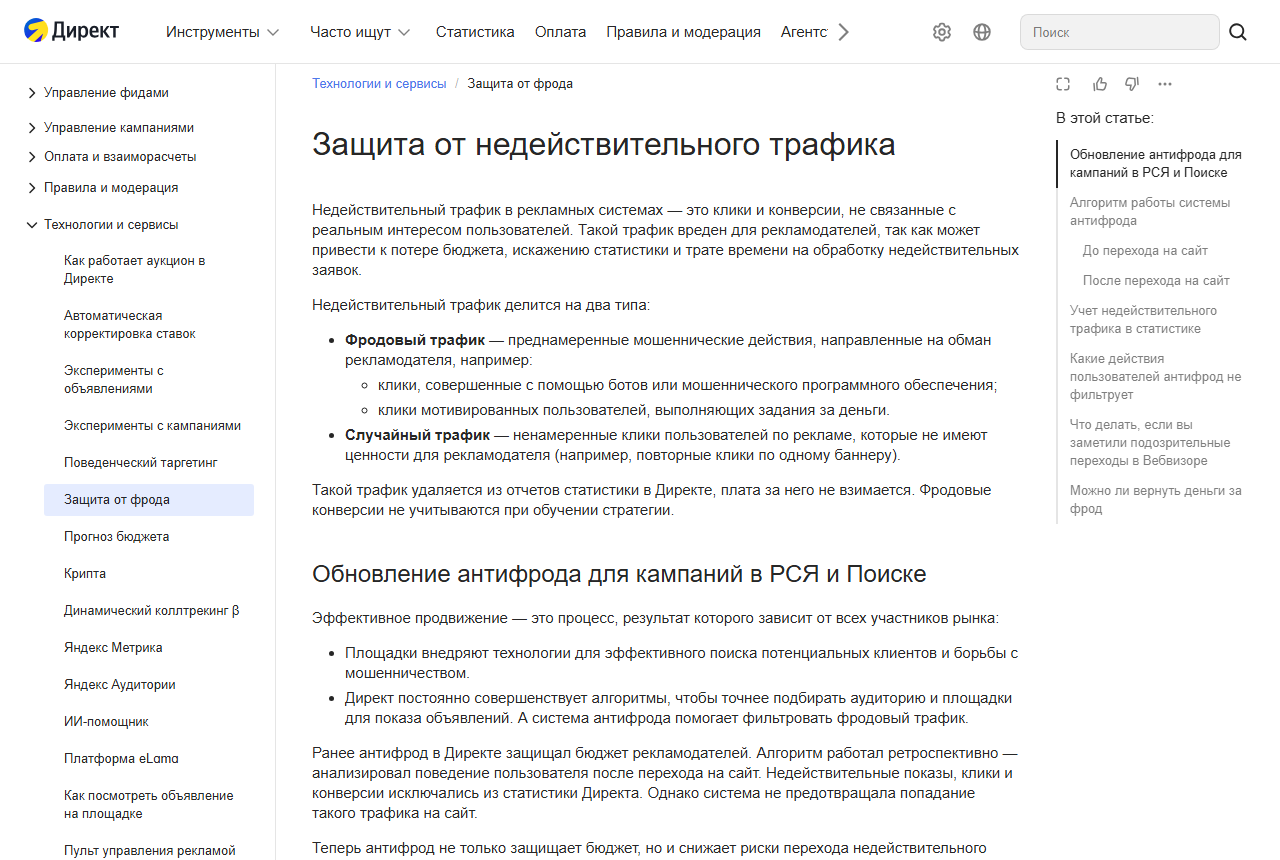Jump to Алгоритм работы системы антифрода
This screenshot has height=860, width=1280.
click(x=1150, y=212)
